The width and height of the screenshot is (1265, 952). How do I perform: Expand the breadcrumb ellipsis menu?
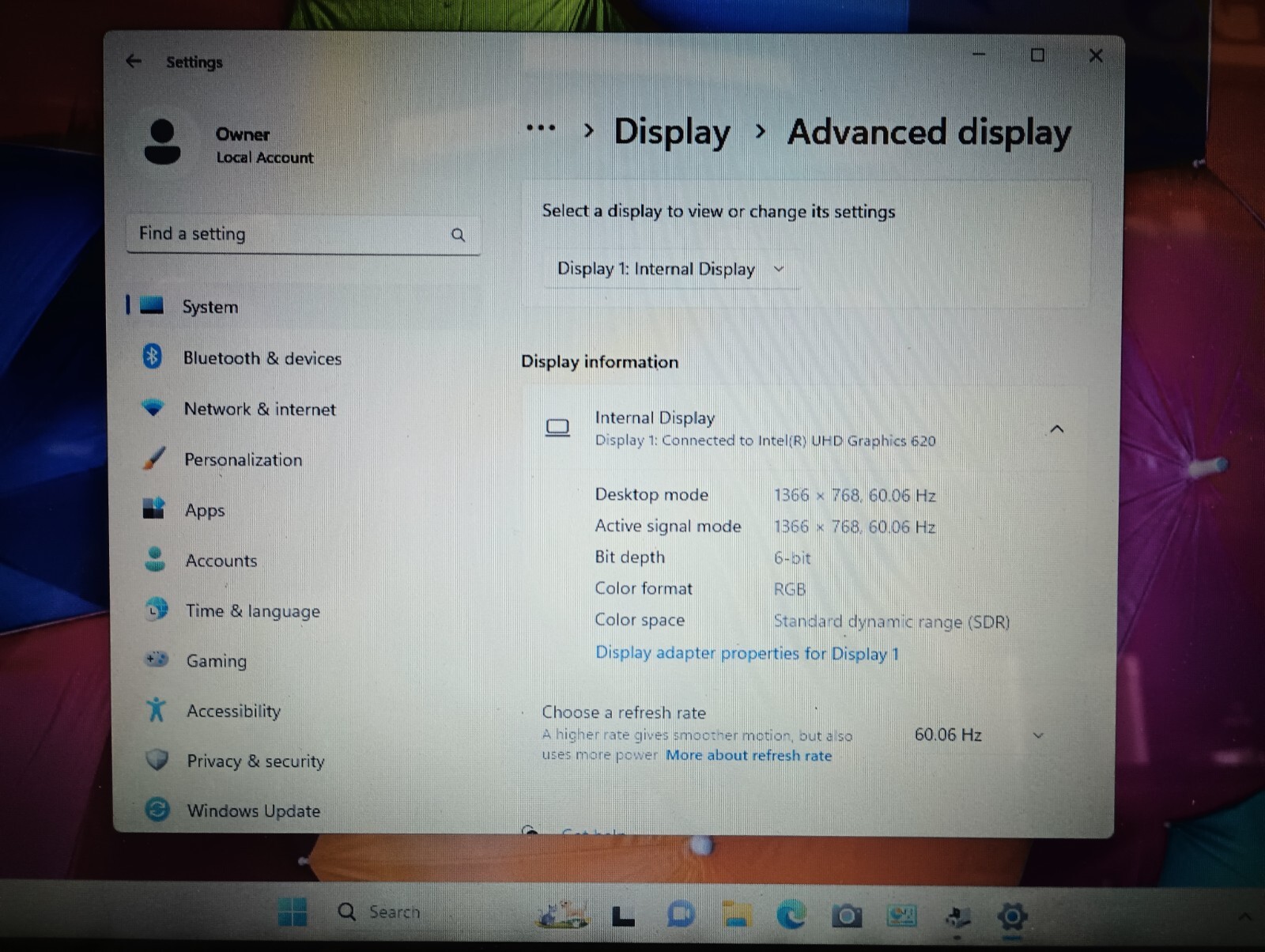(541, 128)
